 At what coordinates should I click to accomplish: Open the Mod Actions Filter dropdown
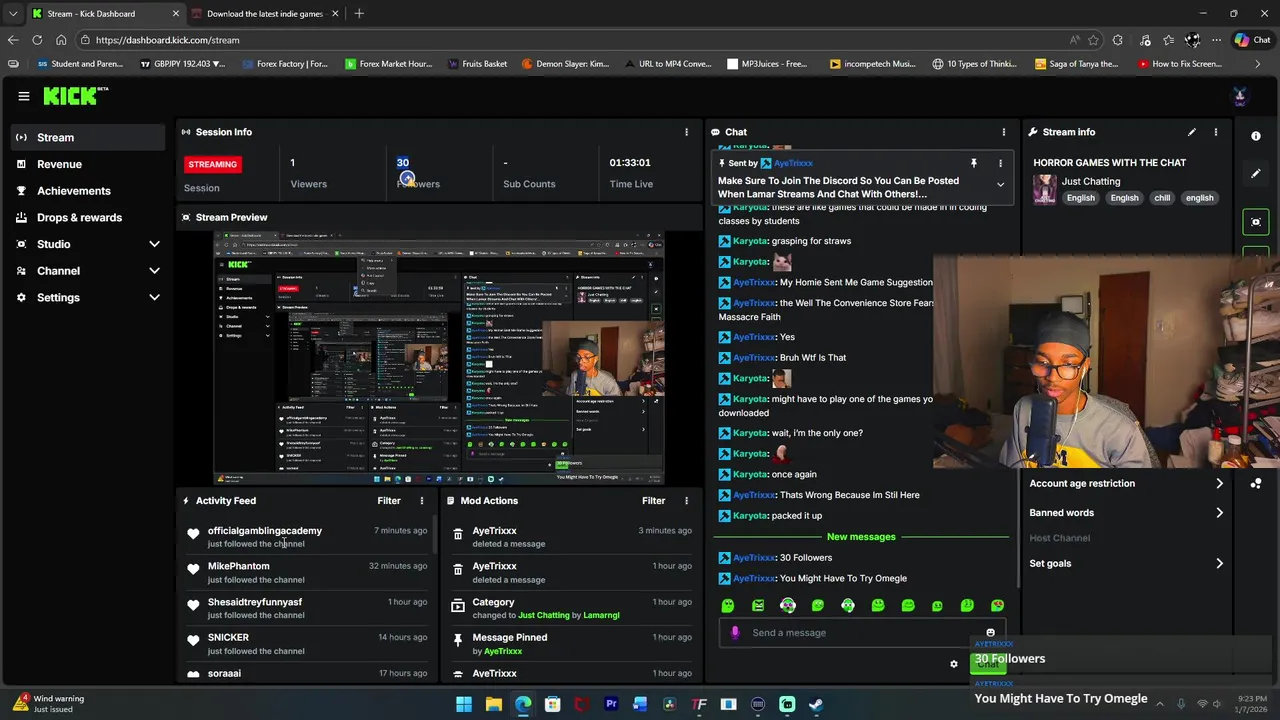click(x=653, y=501)
